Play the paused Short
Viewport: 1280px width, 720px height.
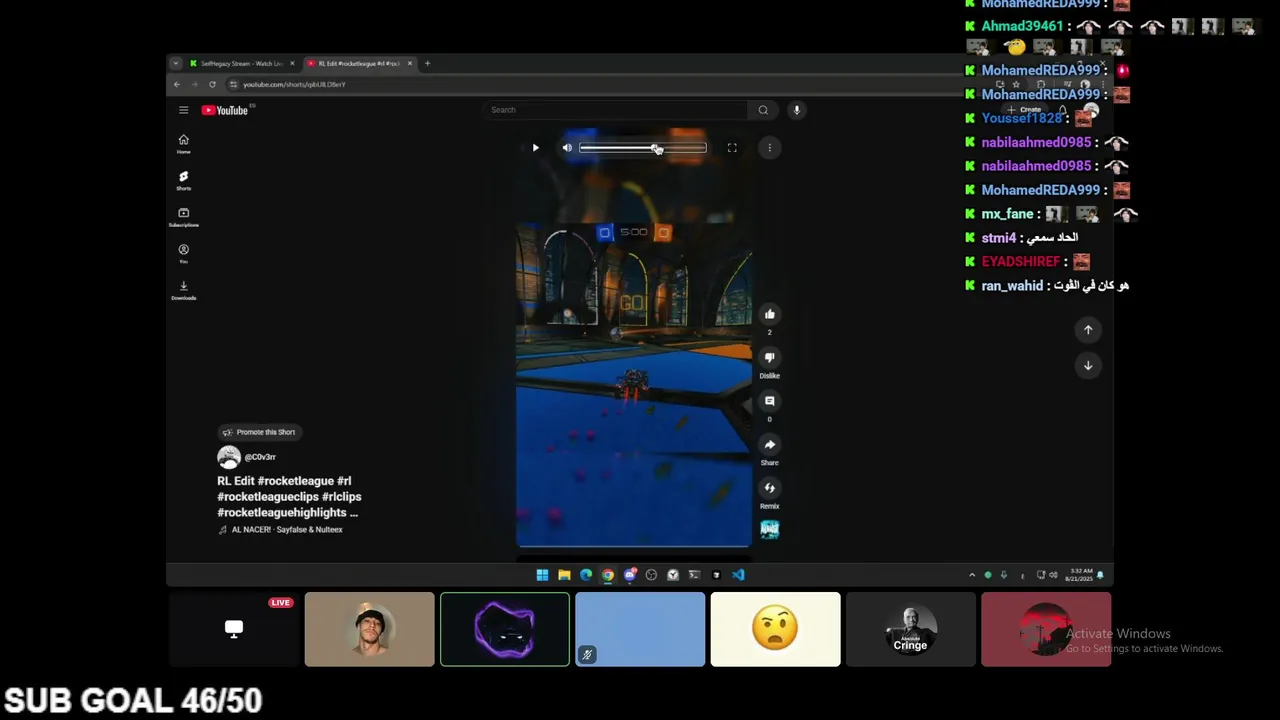point(535,148)
